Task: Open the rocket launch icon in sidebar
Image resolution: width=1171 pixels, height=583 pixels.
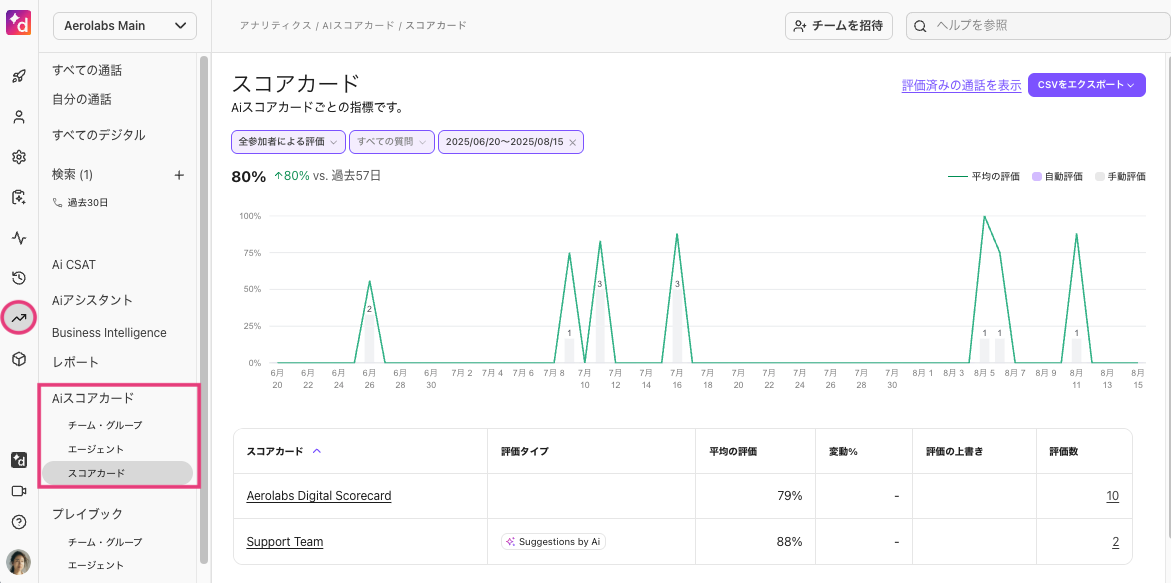Action: click(19, 76)
